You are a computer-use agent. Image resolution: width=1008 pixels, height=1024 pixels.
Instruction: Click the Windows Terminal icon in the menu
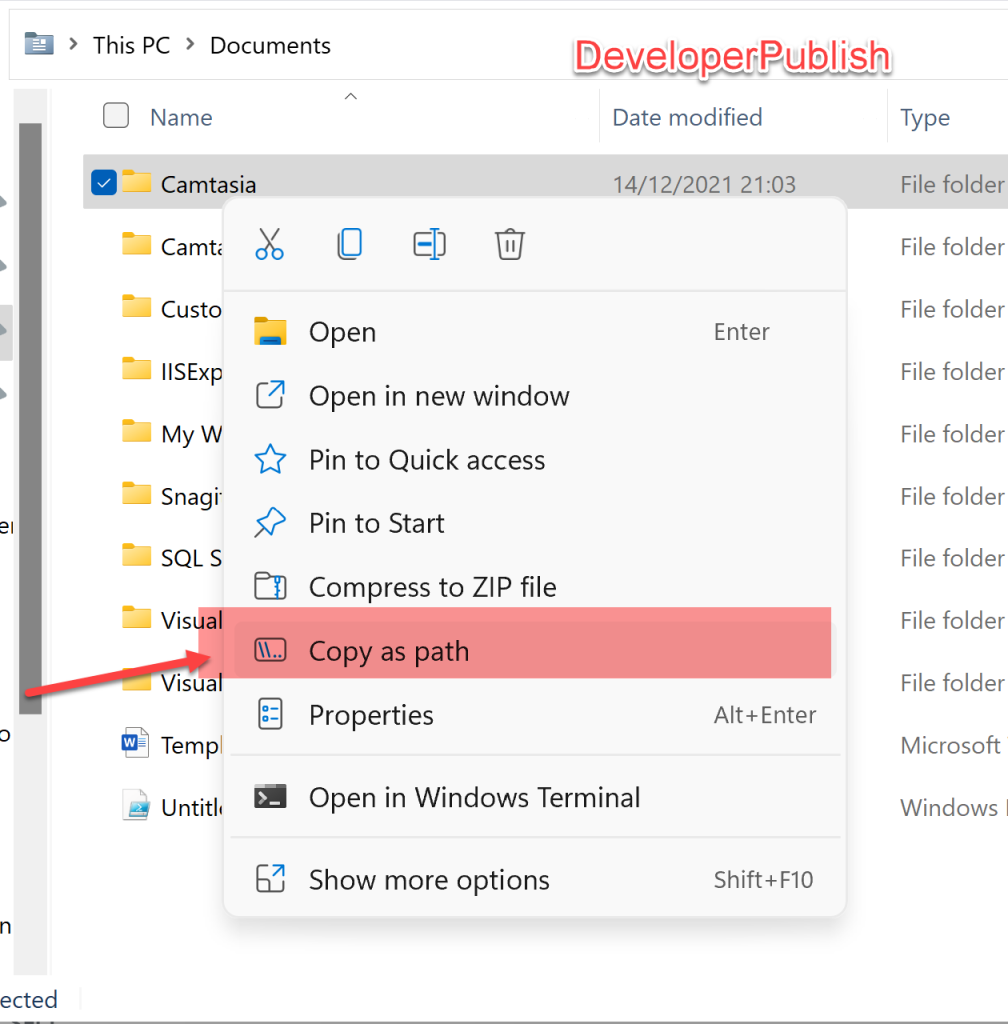coord(271,797)
